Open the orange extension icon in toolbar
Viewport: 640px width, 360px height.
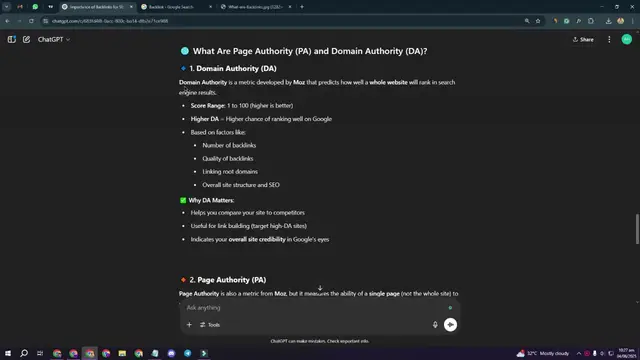click(x=555, y=21)
